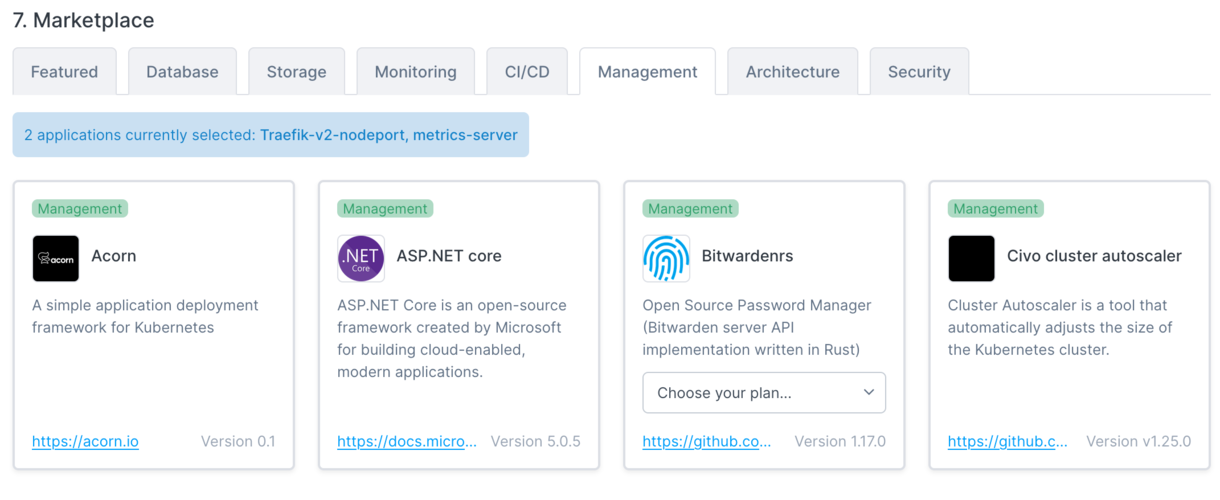Screen dimensions: 1220x500
Task: Click the ASP.NET Core purple logo
Action: [x=361, y=259]
